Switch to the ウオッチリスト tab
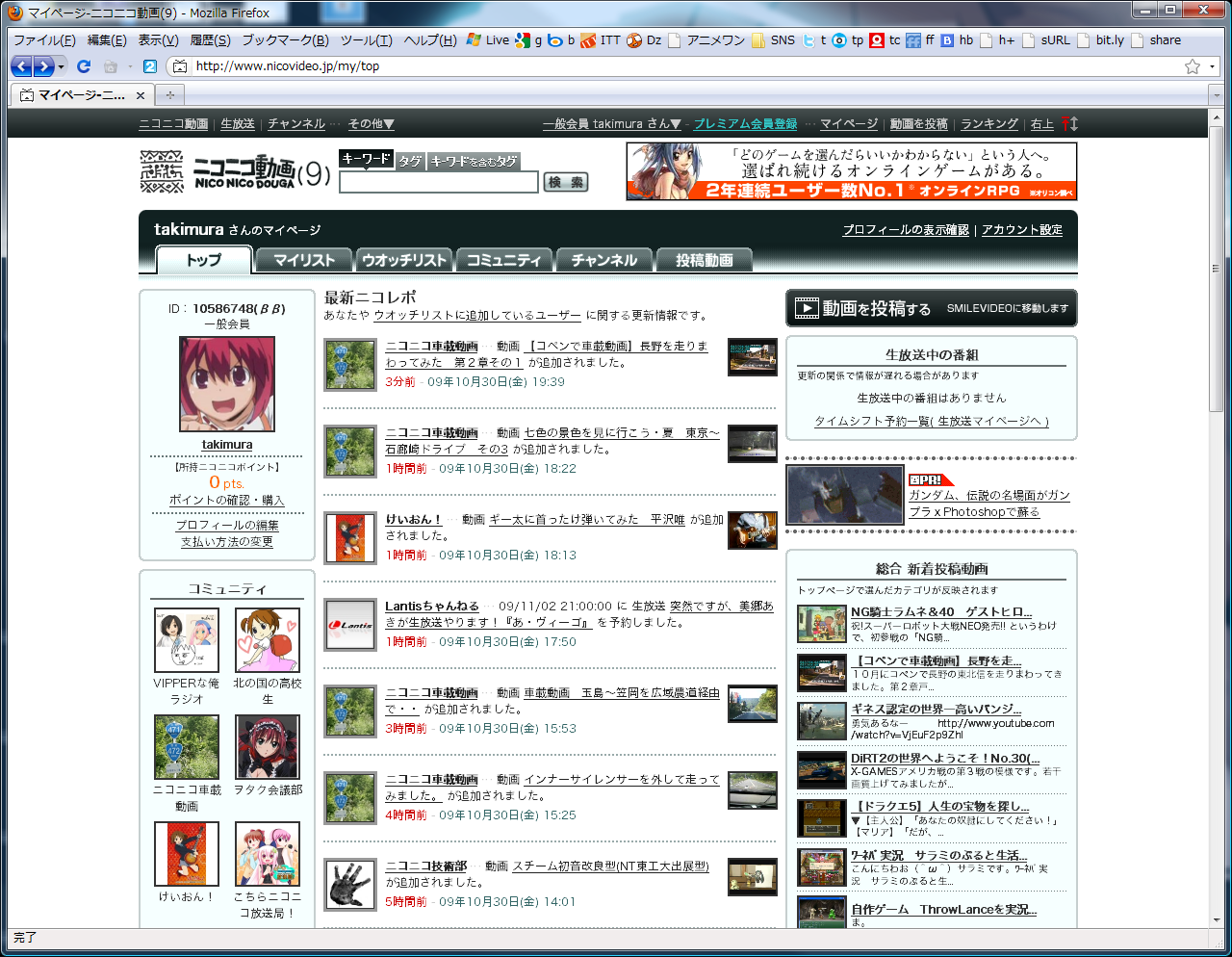 tap(404, 260)
